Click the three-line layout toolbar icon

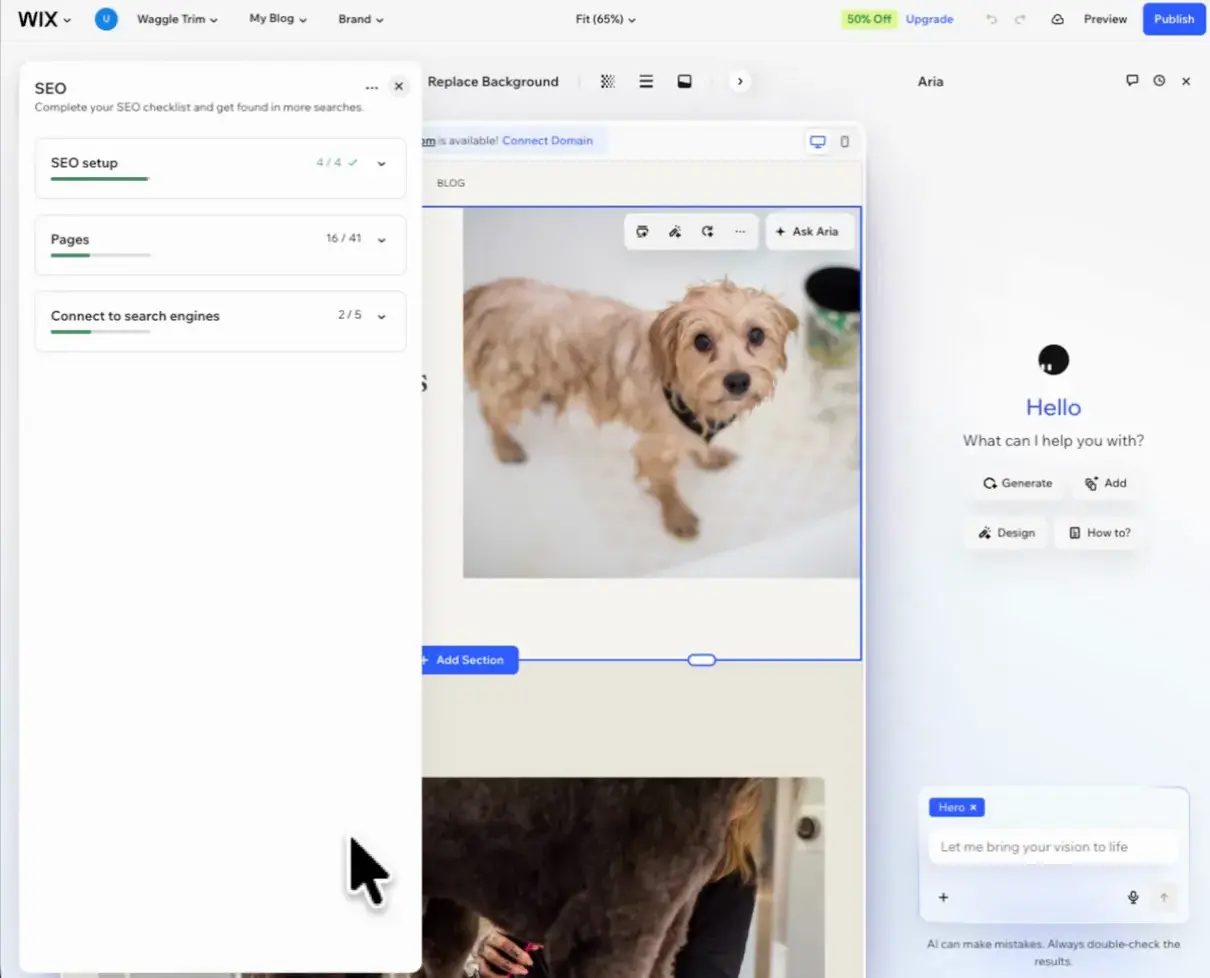(x=646, y=82)
